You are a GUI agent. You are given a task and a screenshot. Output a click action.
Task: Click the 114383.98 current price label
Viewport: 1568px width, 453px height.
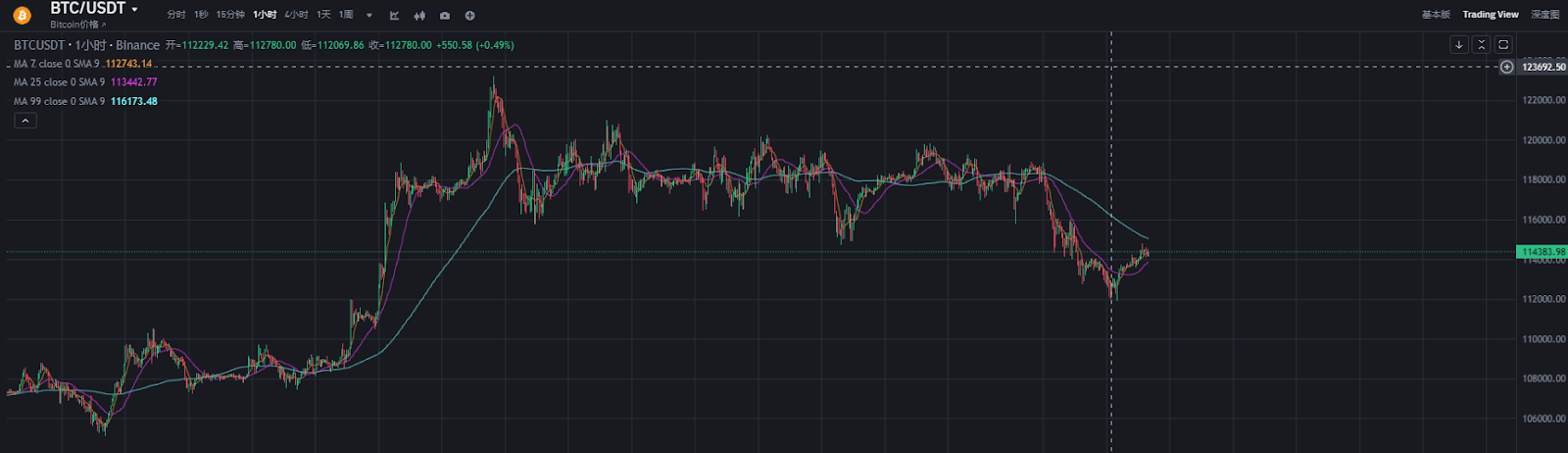click(x=1542, y=252)
